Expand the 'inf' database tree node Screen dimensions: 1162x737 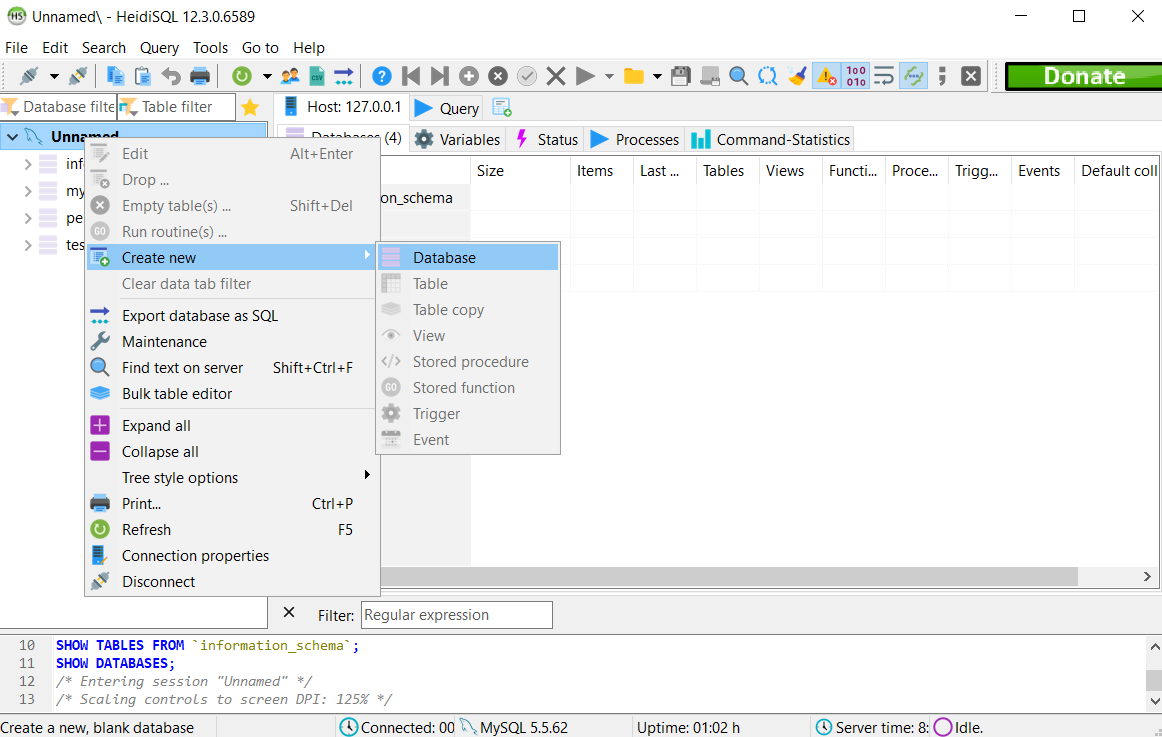coord(27,164)
